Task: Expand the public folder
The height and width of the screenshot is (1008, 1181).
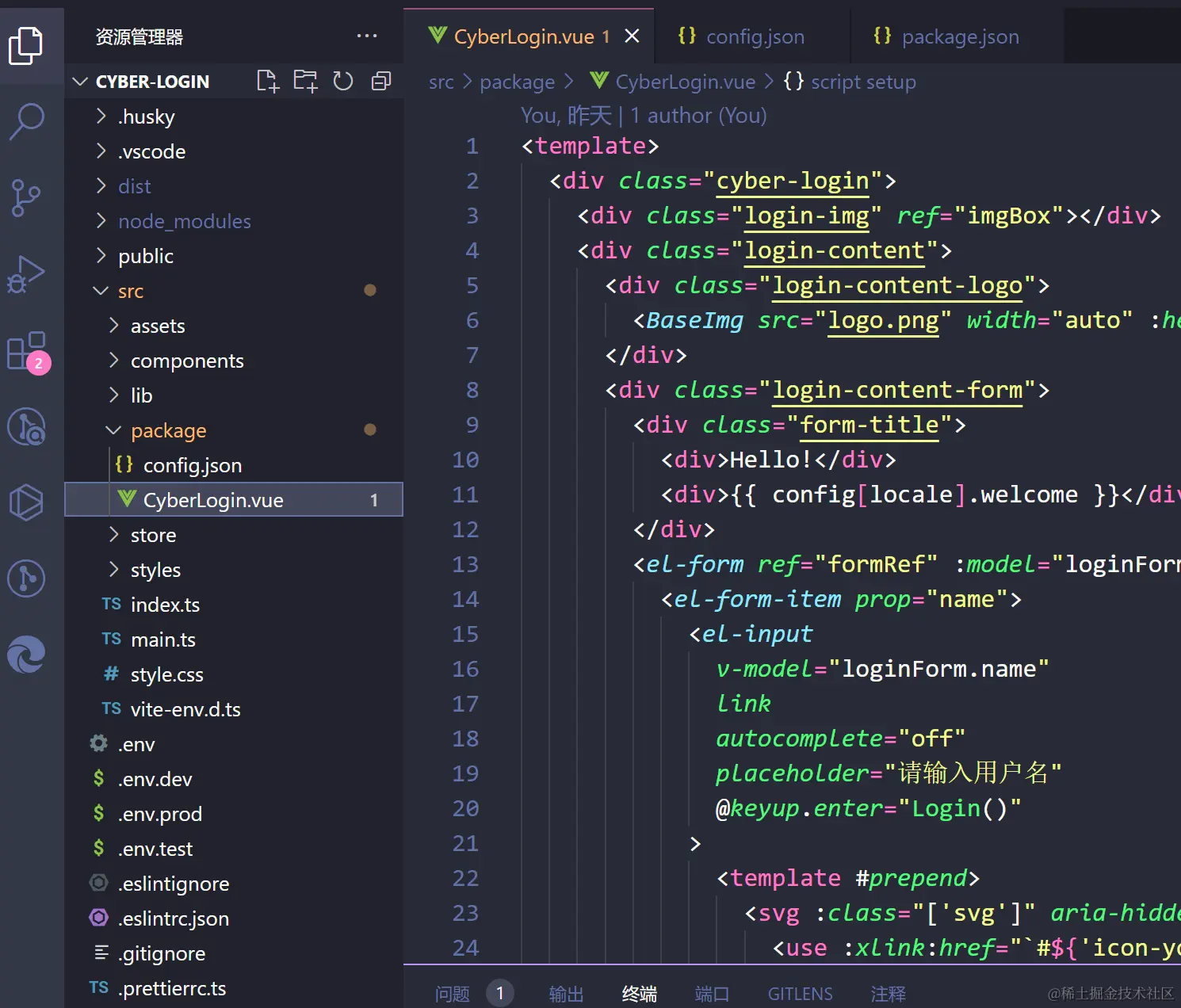Action: tap(234, 256)
